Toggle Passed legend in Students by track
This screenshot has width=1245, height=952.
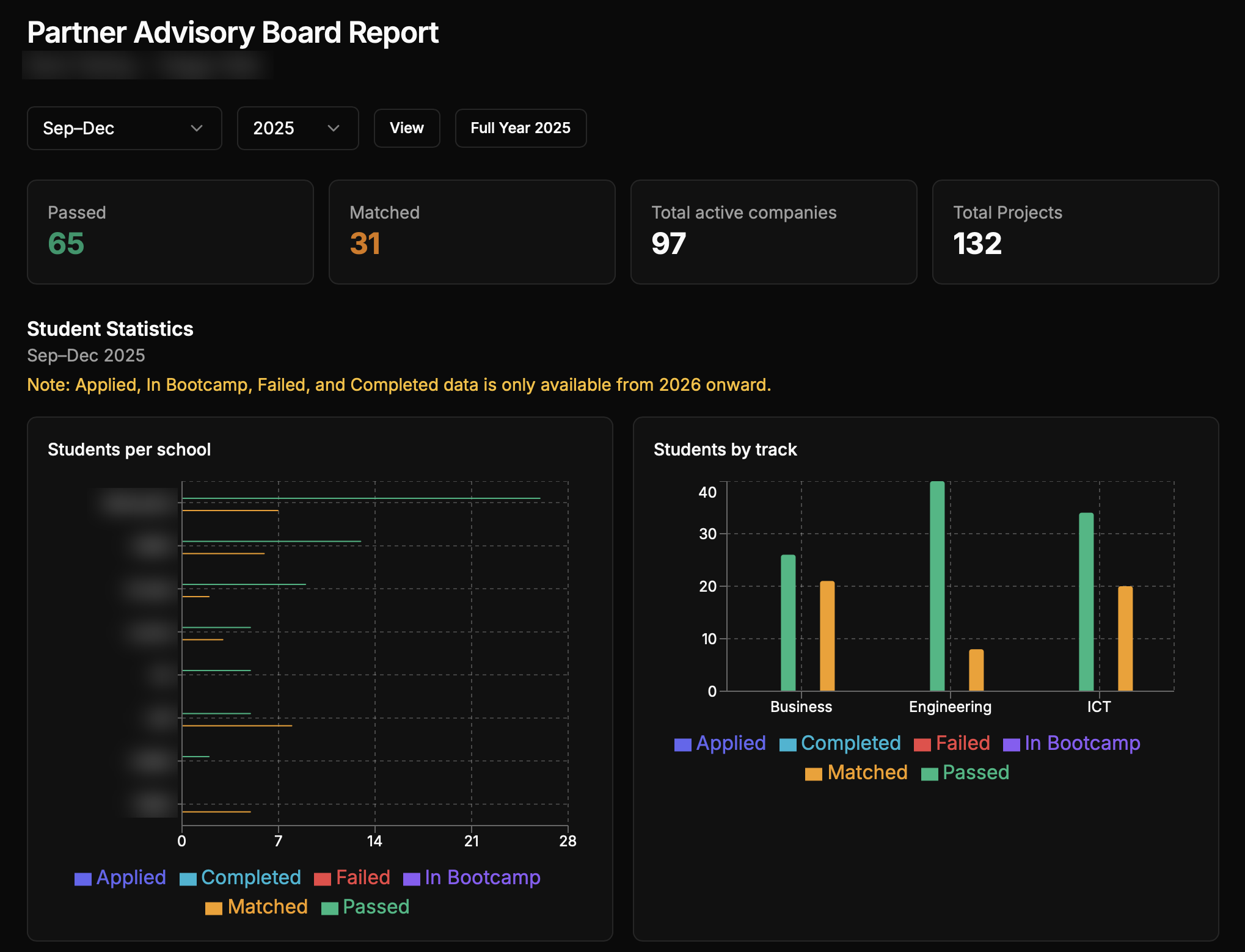(966, 772)
